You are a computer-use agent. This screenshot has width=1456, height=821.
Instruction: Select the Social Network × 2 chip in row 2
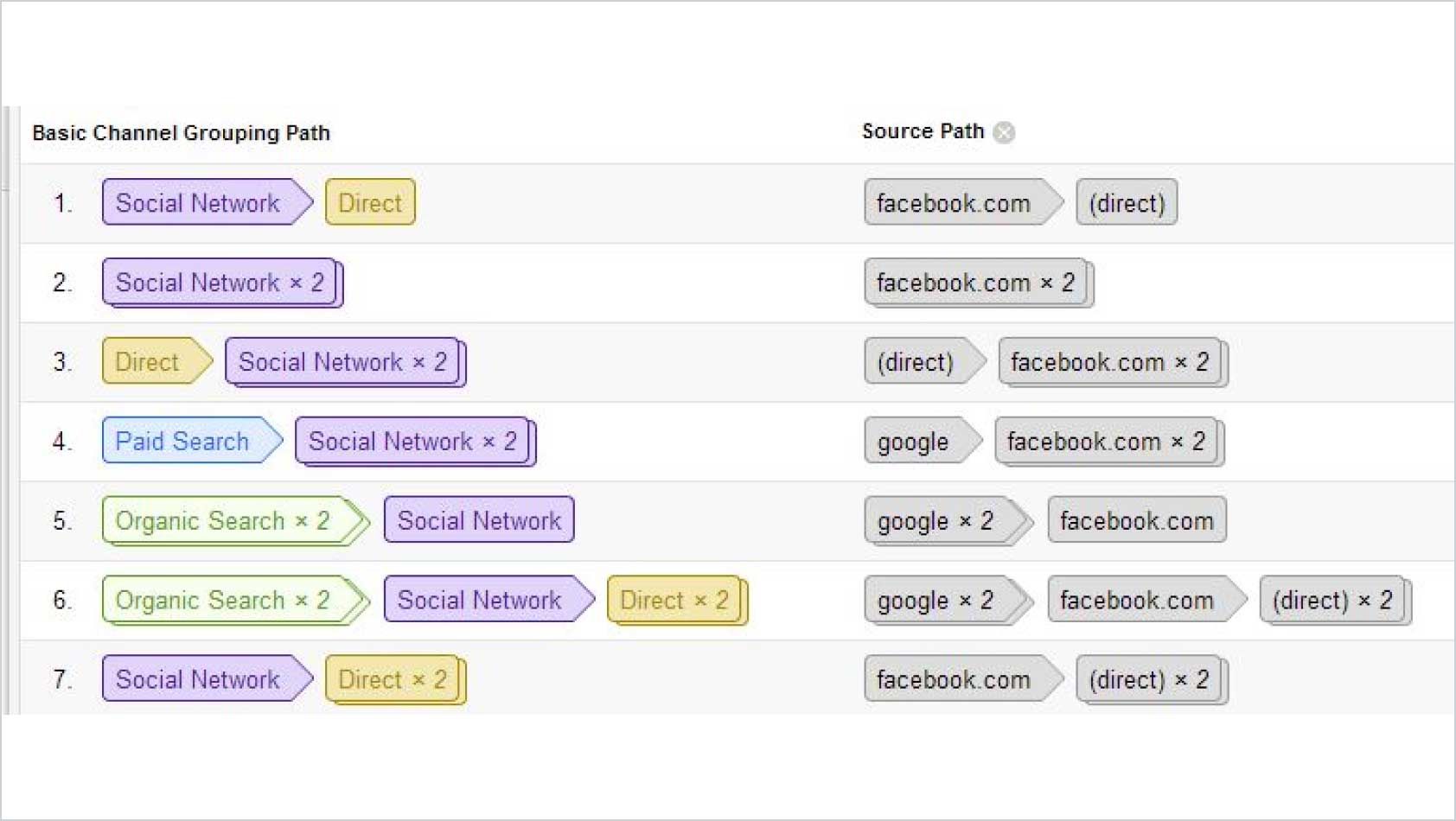point(216,283)
